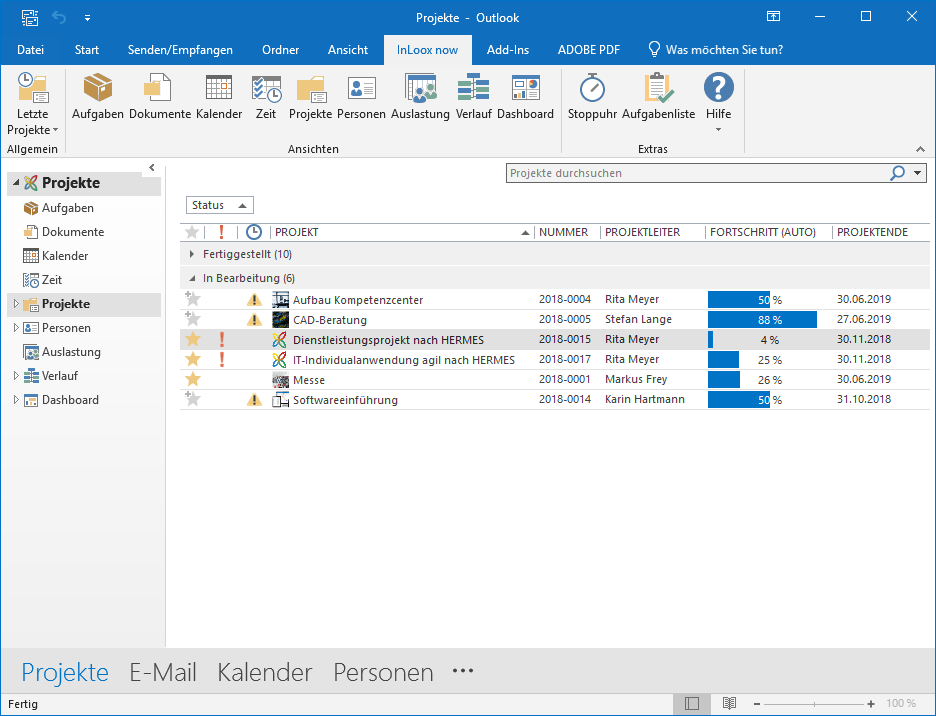
Task: Open Kalender in bottom navigation bar
Action: [264, 672]
